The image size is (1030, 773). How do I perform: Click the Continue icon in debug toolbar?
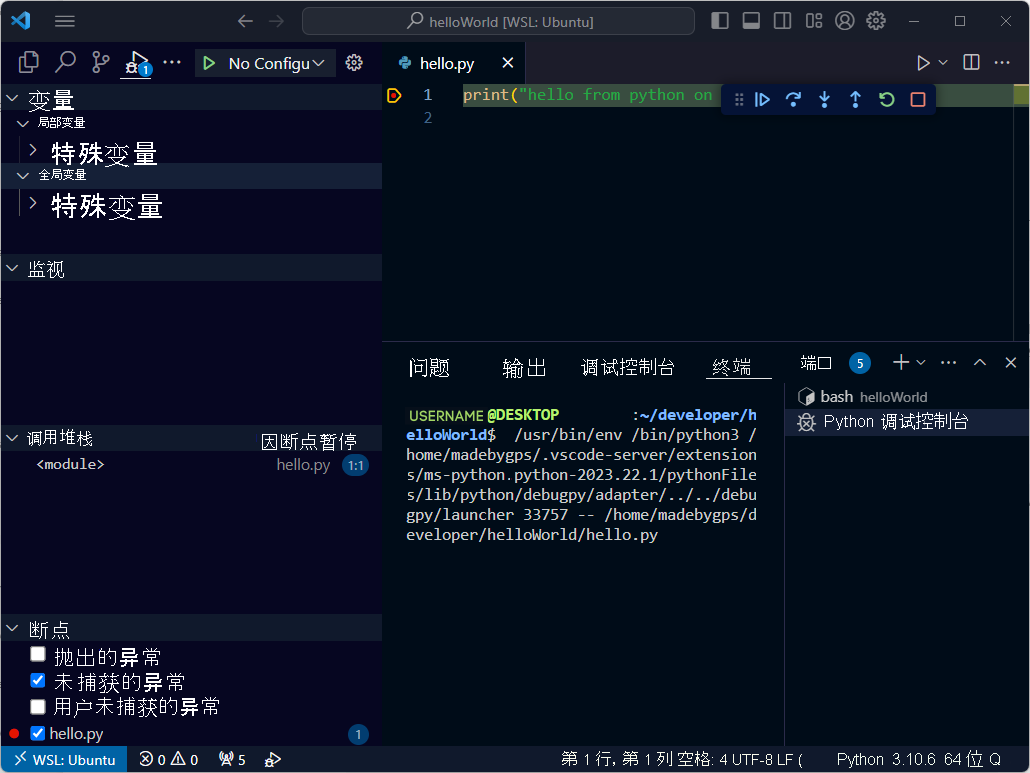click(763, 98)
